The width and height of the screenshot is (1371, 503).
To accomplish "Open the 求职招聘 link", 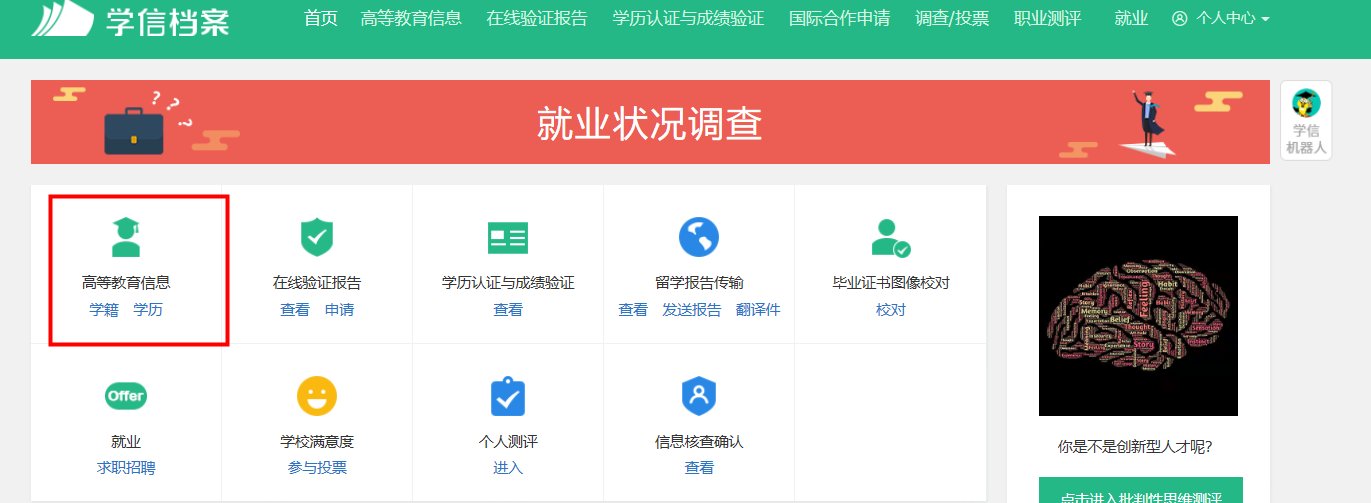I will click(x=126, y=467).
